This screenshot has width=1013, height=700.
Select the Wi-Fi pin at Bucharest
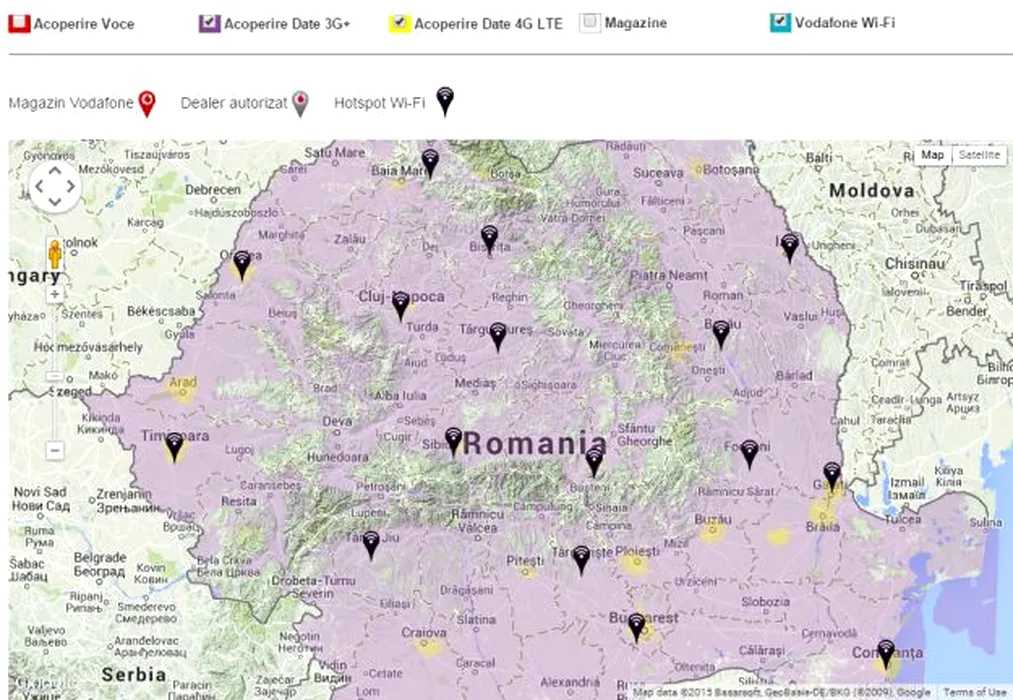[x=636, y=627]
